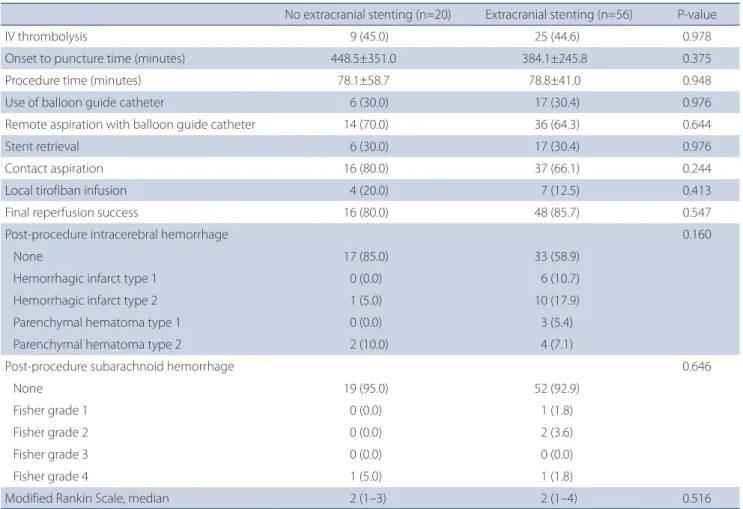Viewport: 743px width, 509px height.
Task: Select the 'Procedure time (minutes)' label
Action: (x=73, y=81)
